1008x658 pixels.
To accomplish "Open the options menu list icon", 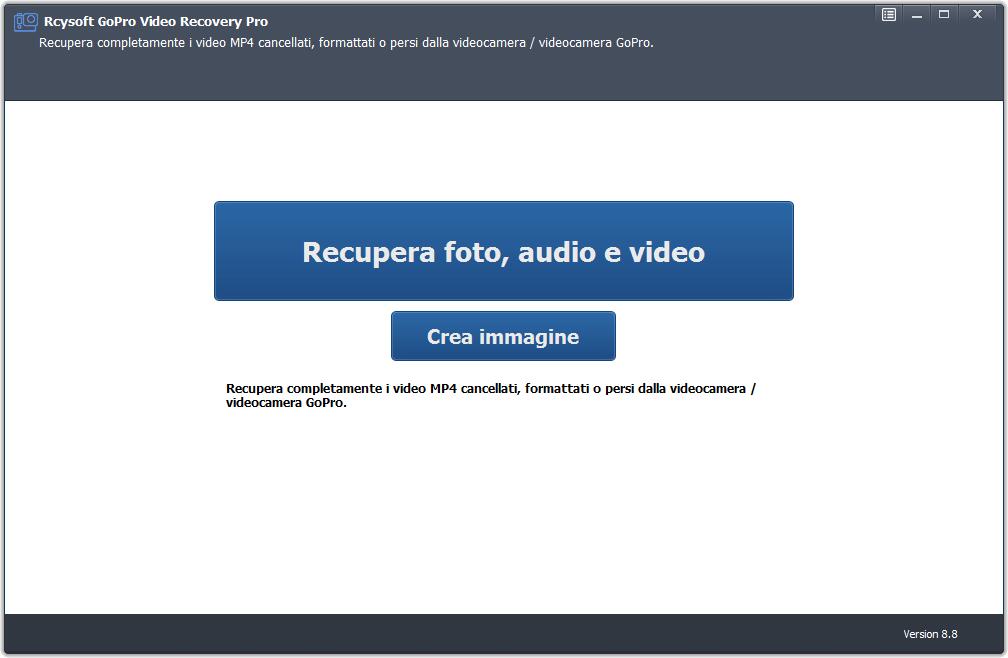I will (x=888, y=14).
